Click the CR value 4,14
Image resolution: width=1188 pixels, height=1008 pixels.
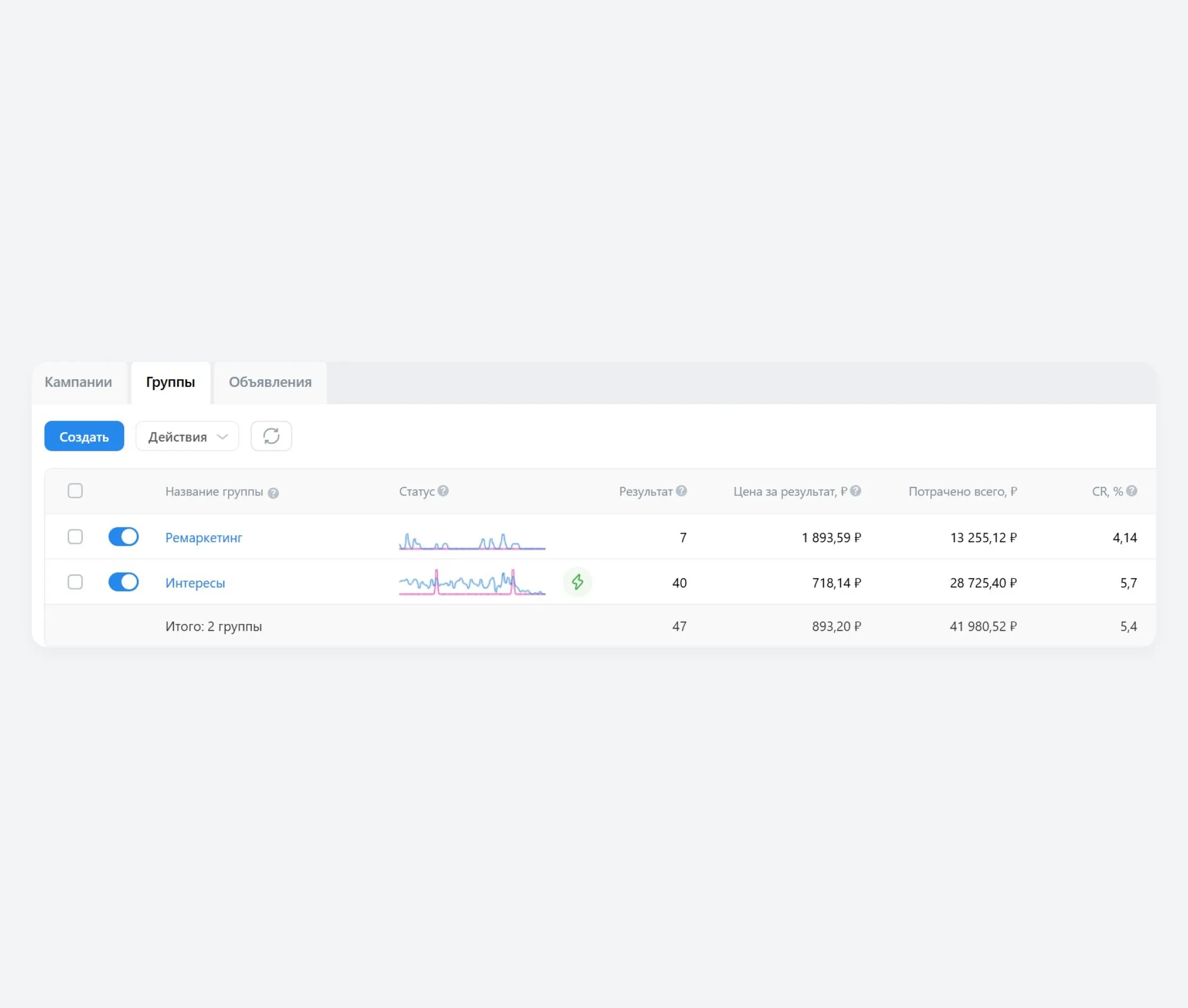pyautogui.click(x=1124, y=537)
